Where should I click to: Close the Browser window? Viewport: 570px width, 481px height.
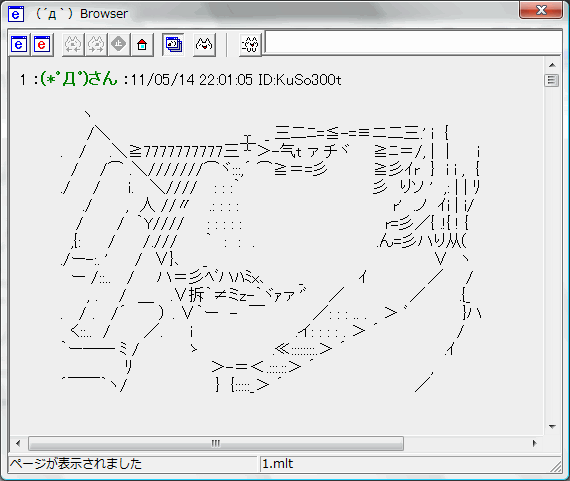click(x=541, y=10)
